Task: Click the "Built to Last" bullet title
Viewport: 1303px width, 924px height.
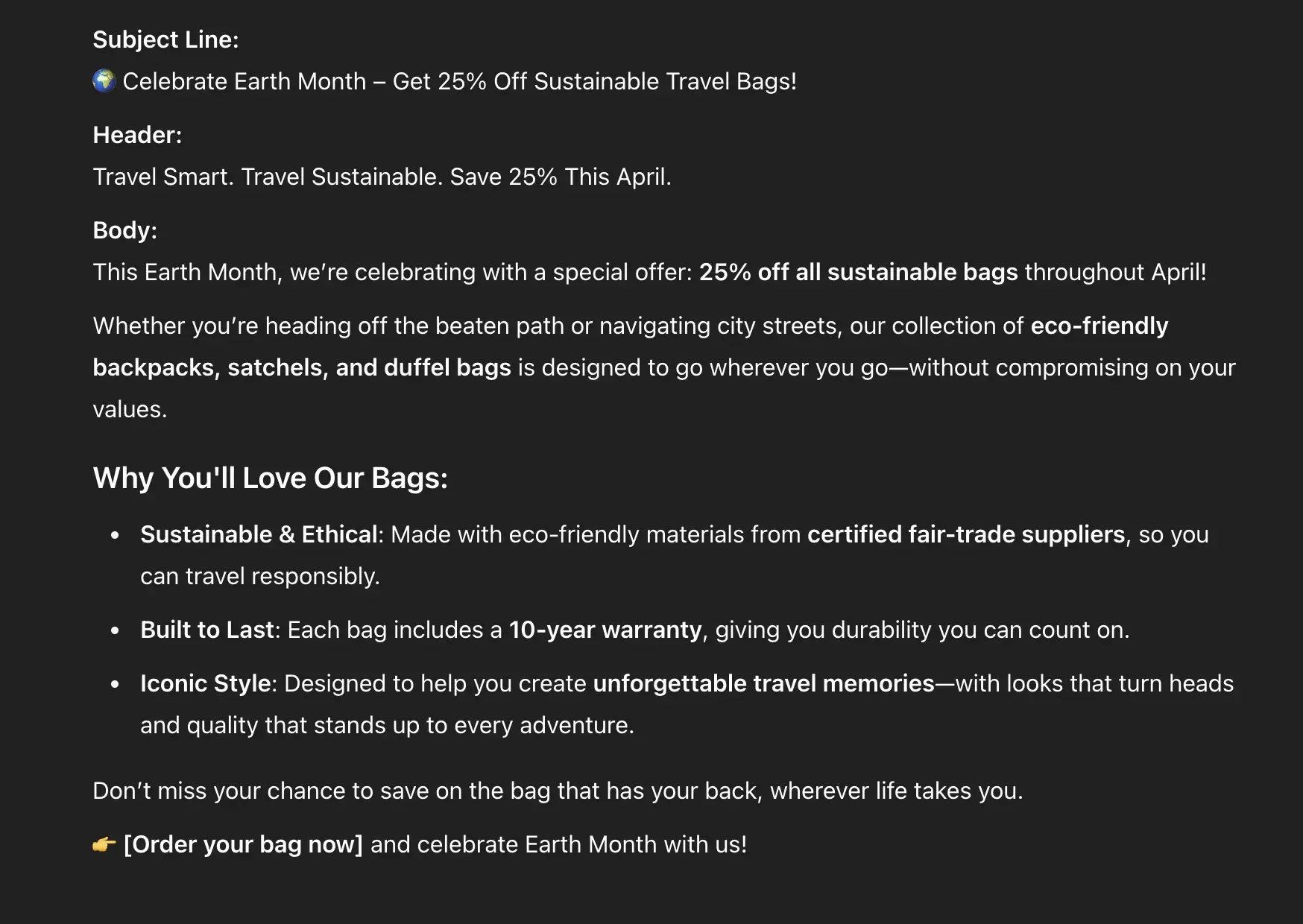Action: tap(207, 630)
